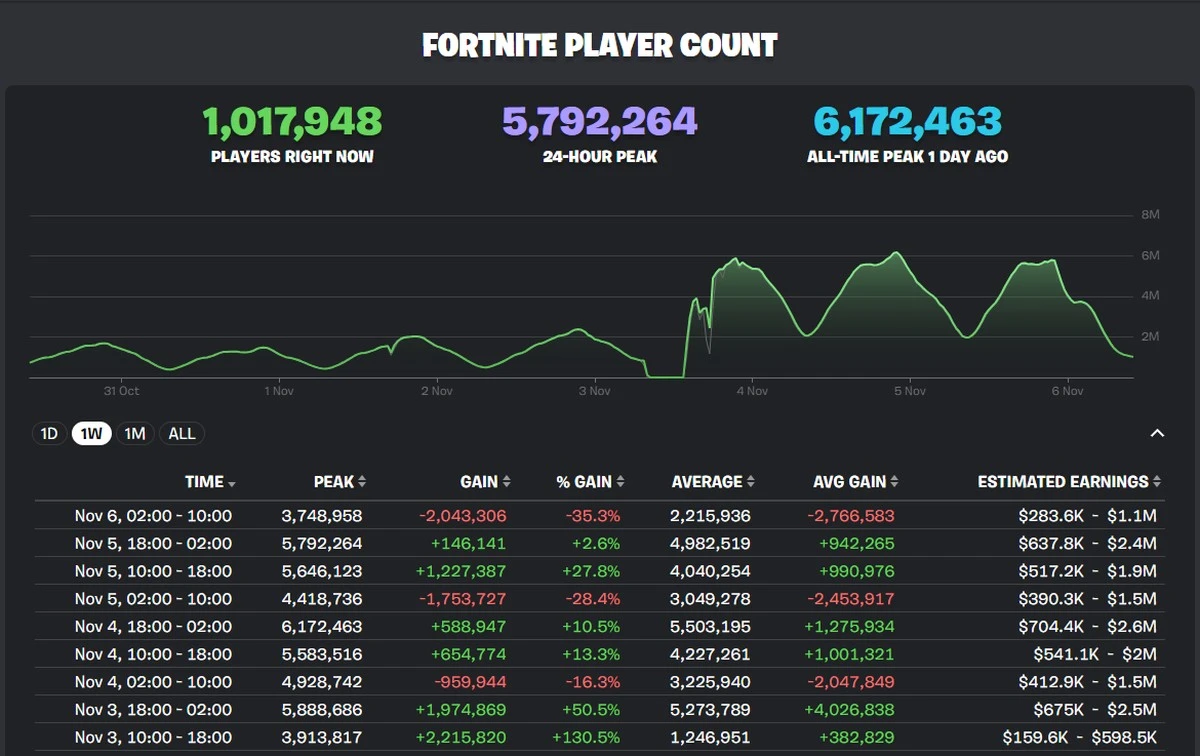Click the Nov 4 peak on the chart
This screenshot has height=756, width=1200.
[x=737, y=258]
